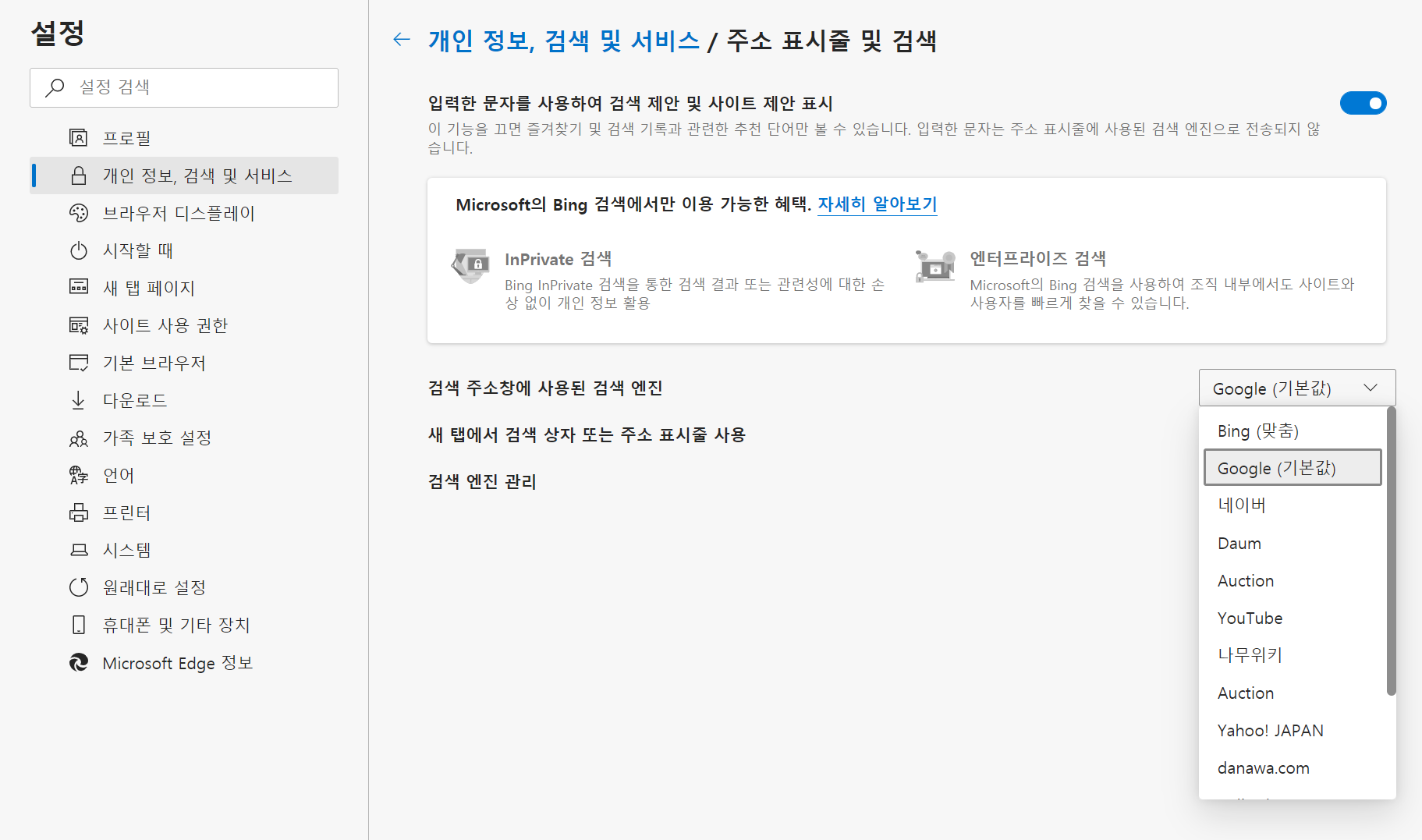Screen dimensions: 1422x840
Task: Choose YouTube from the engine list
Action: 1293,618
